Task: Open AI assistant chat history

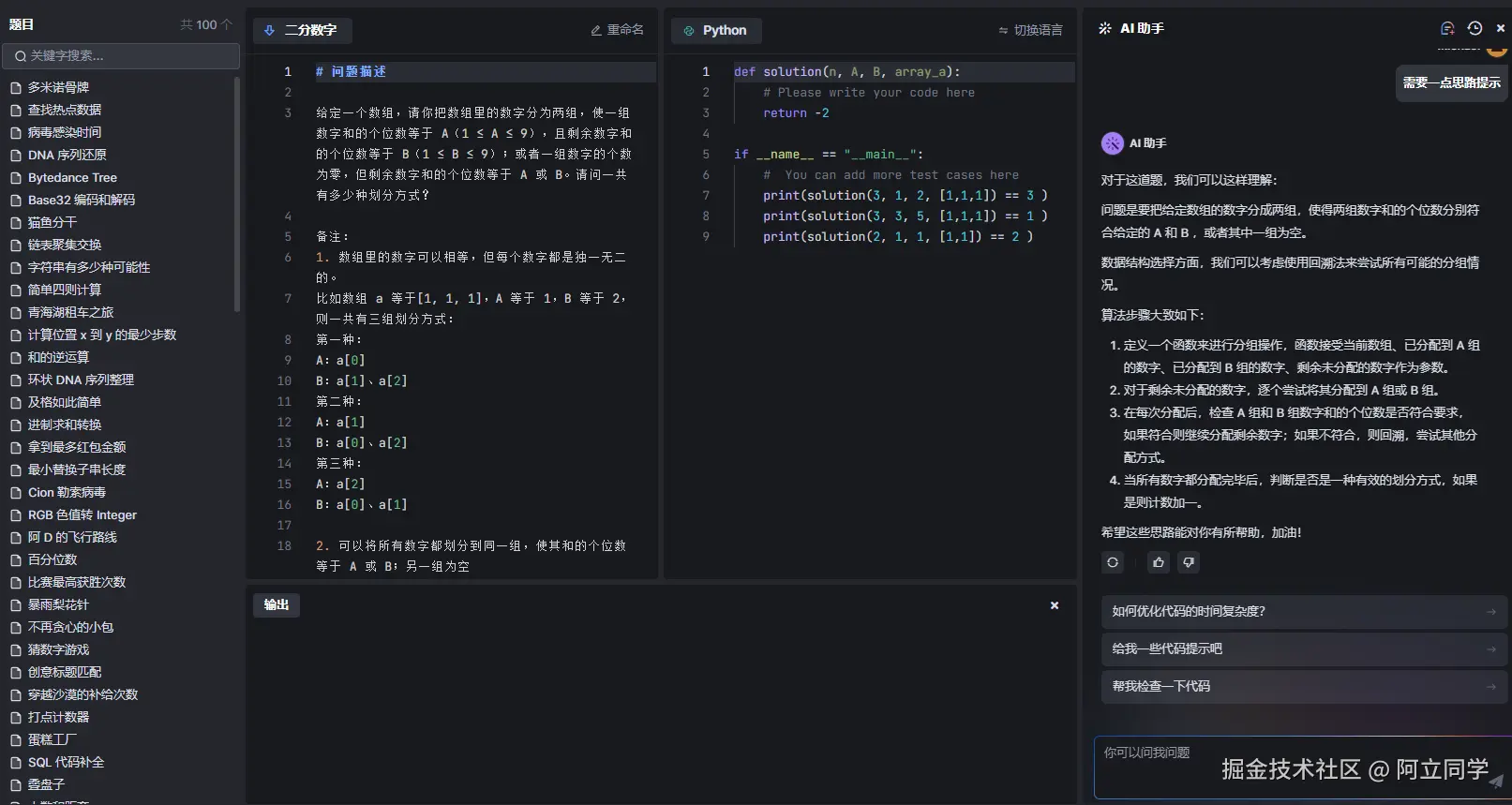Action: coord(1475,28)
